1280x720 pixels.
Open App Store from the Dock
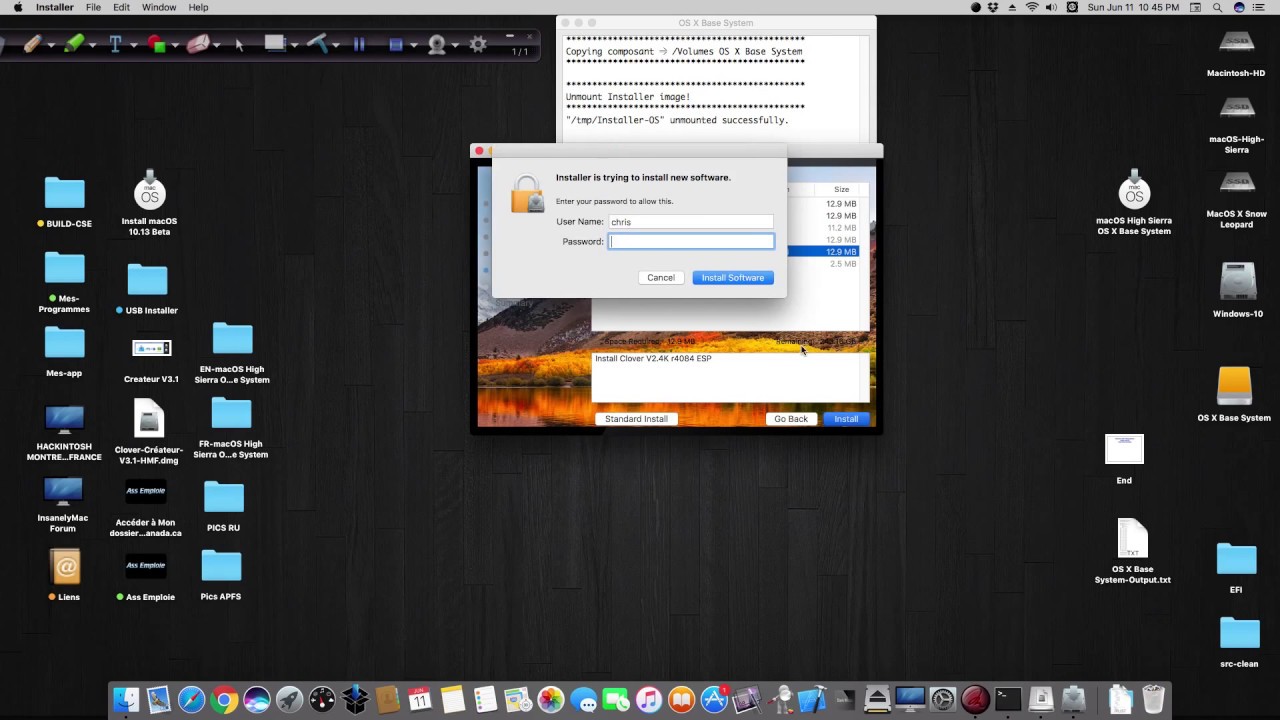pyautogui.click(x=714, y=699)
